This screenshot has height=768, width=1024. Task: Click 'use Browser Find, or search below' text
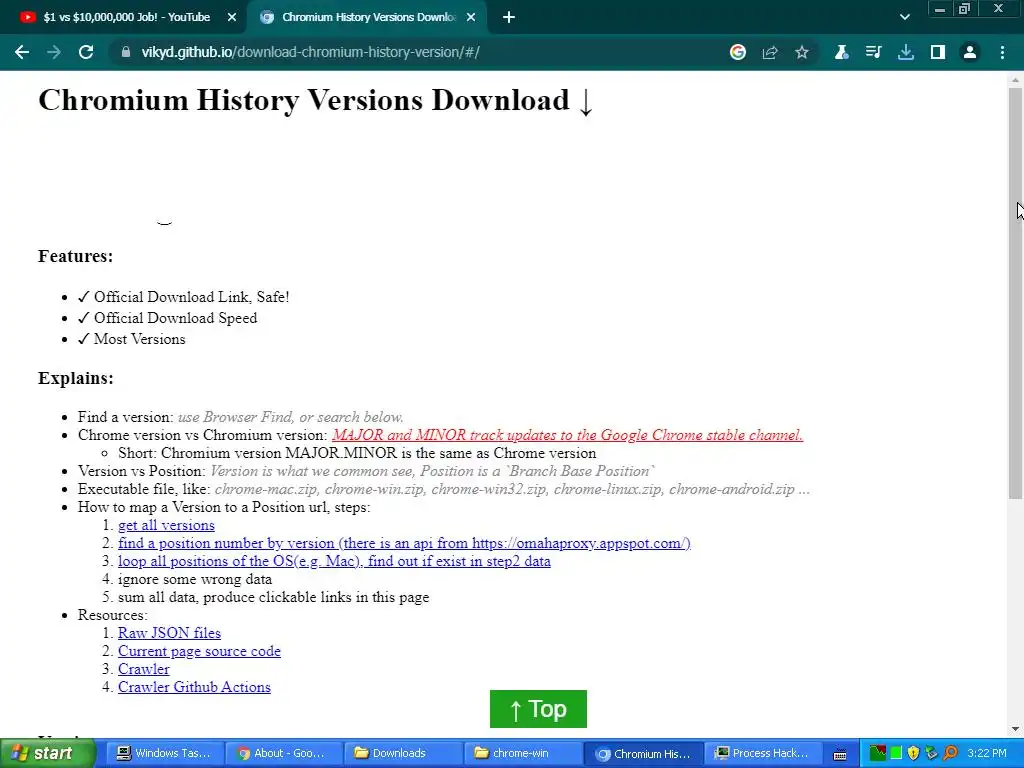(x=291, y=417)
